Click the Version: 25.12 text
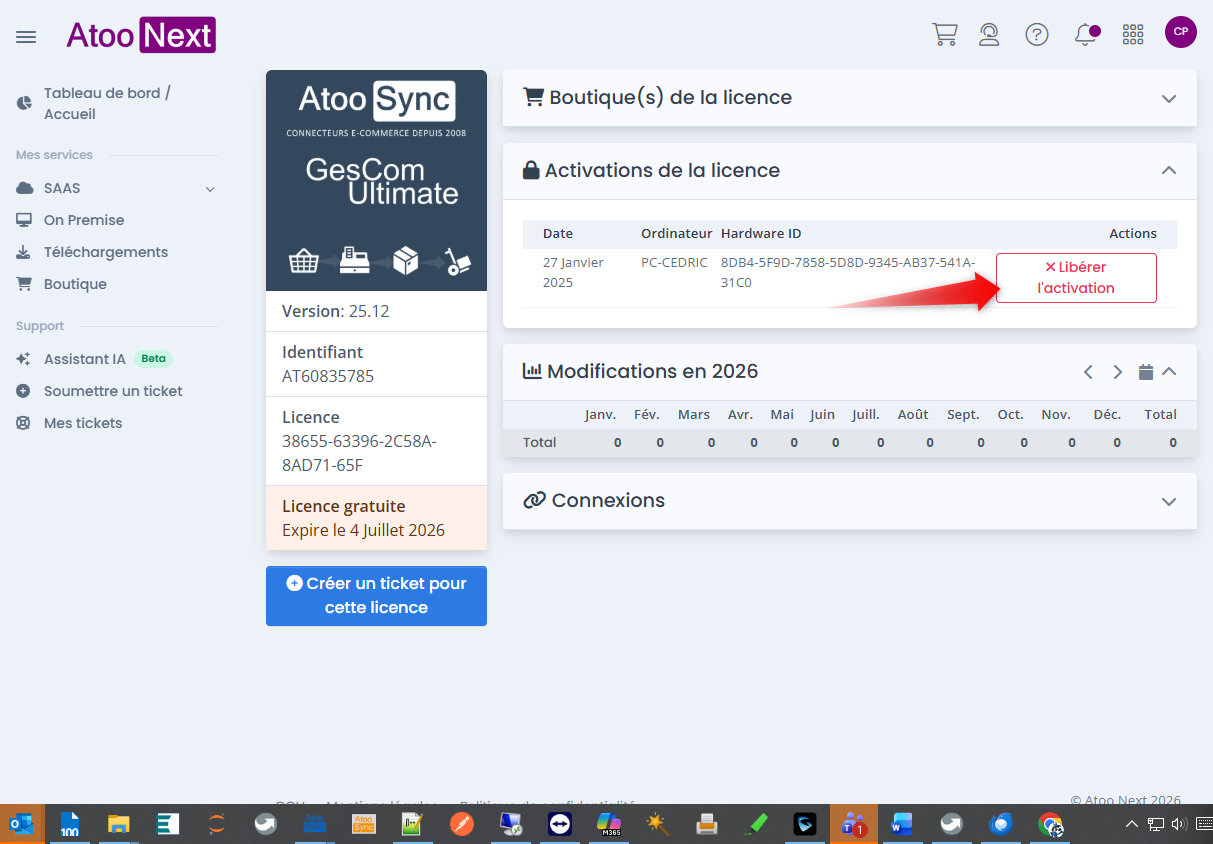Viewport: 1213px width, 844px height. [x=336, y=311]
